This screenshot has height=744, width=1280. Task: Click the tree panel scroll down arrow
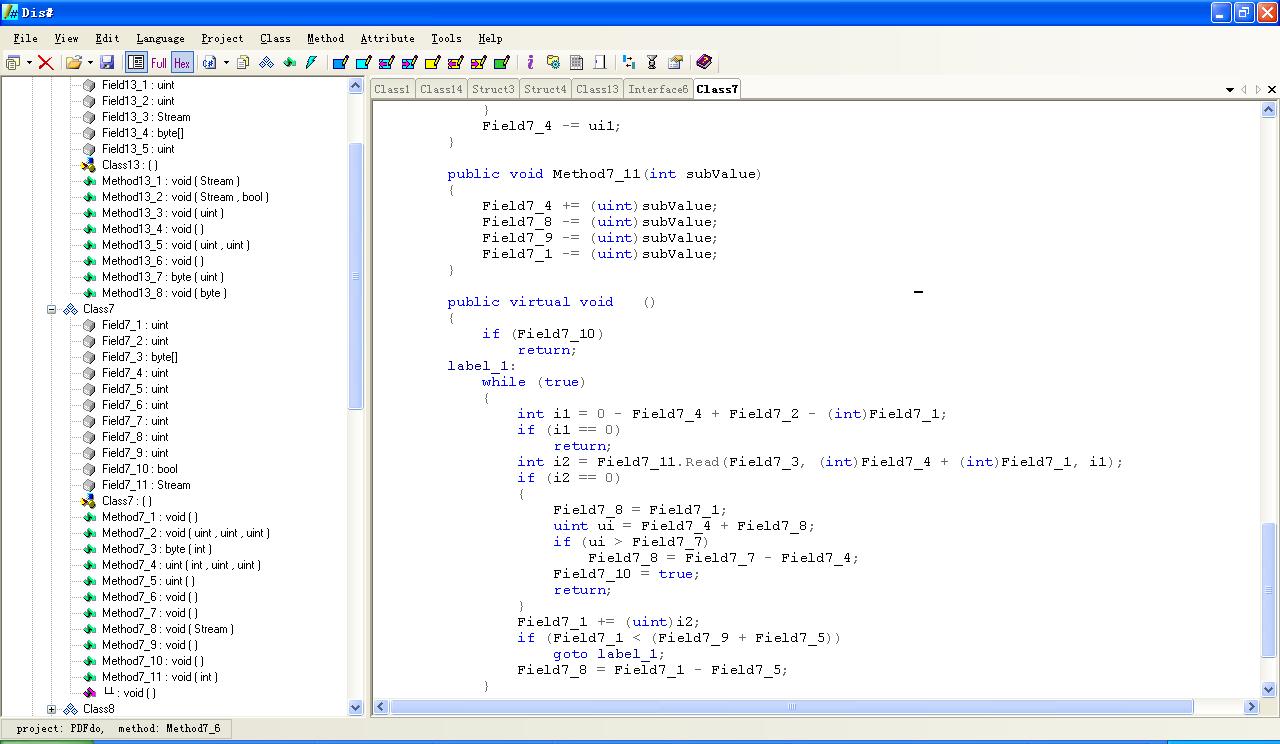pyautogui.click(x=355, y=707)
